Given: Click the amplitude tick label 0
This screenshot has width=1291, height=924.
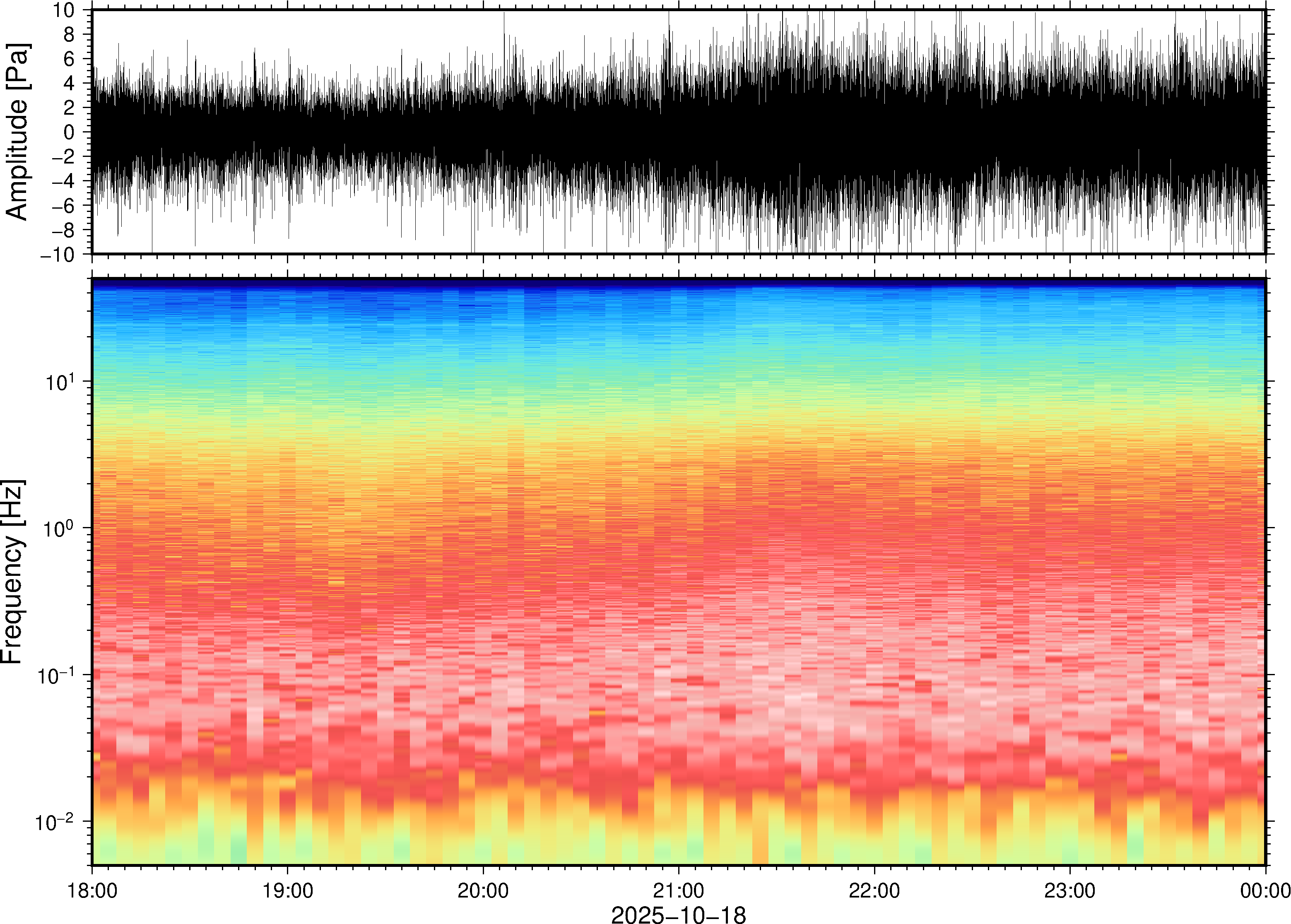Looking at the screenshot, I should 70,132.
